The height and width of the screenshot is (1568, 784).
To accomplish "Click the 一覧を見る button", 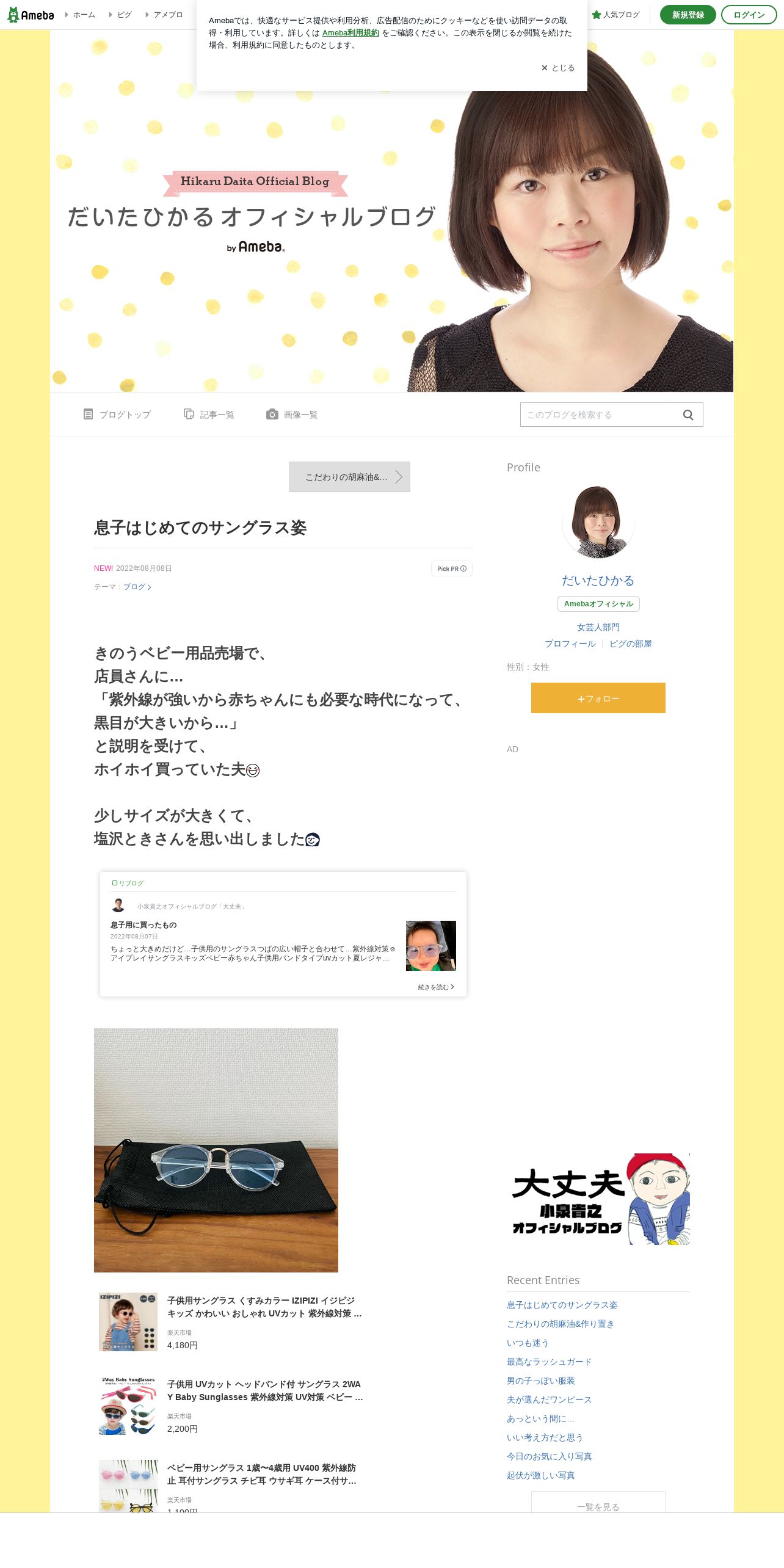I will tap(598, 1502).
